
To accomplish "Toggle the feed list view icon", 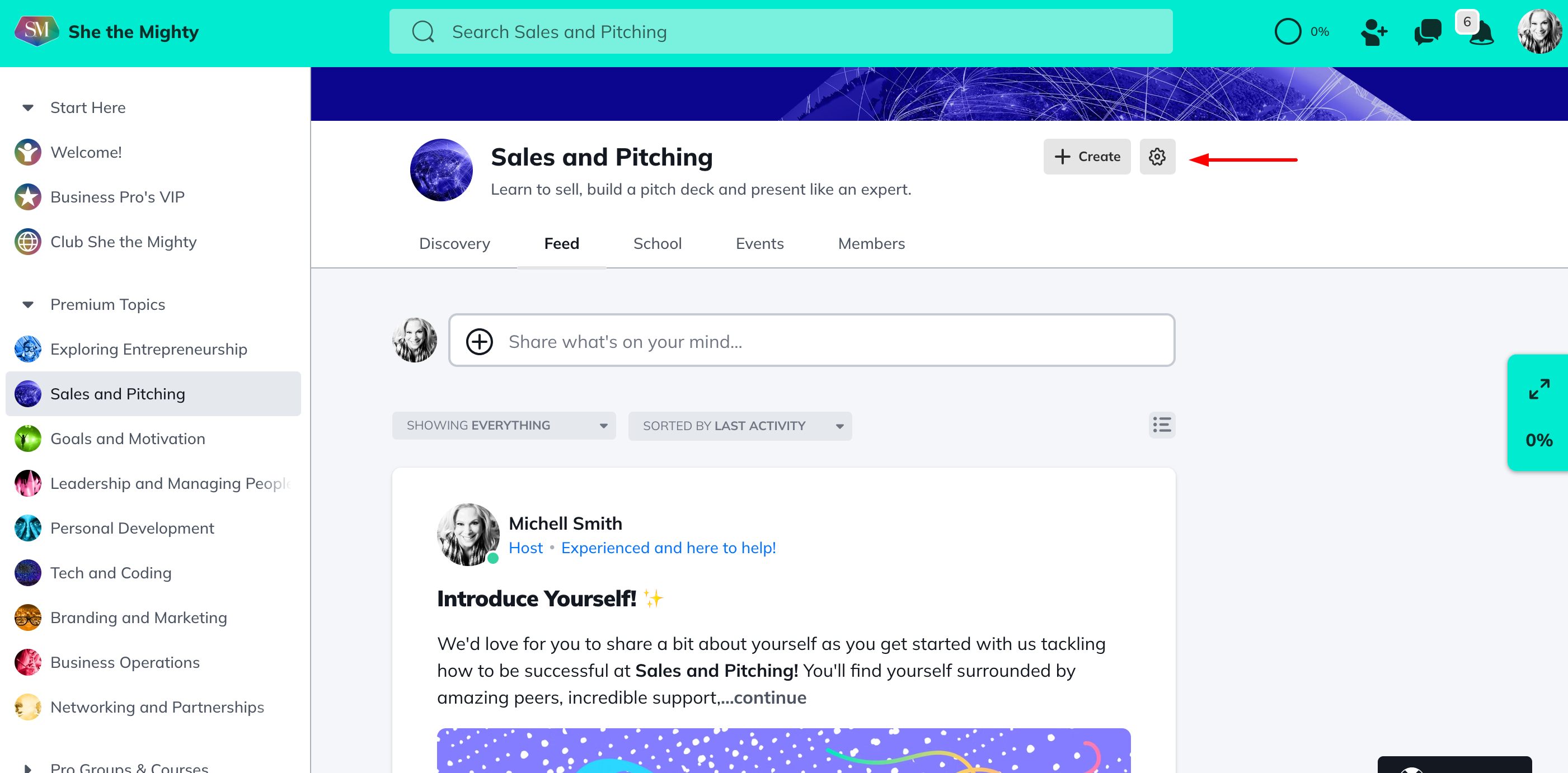I will [1161, 425].
